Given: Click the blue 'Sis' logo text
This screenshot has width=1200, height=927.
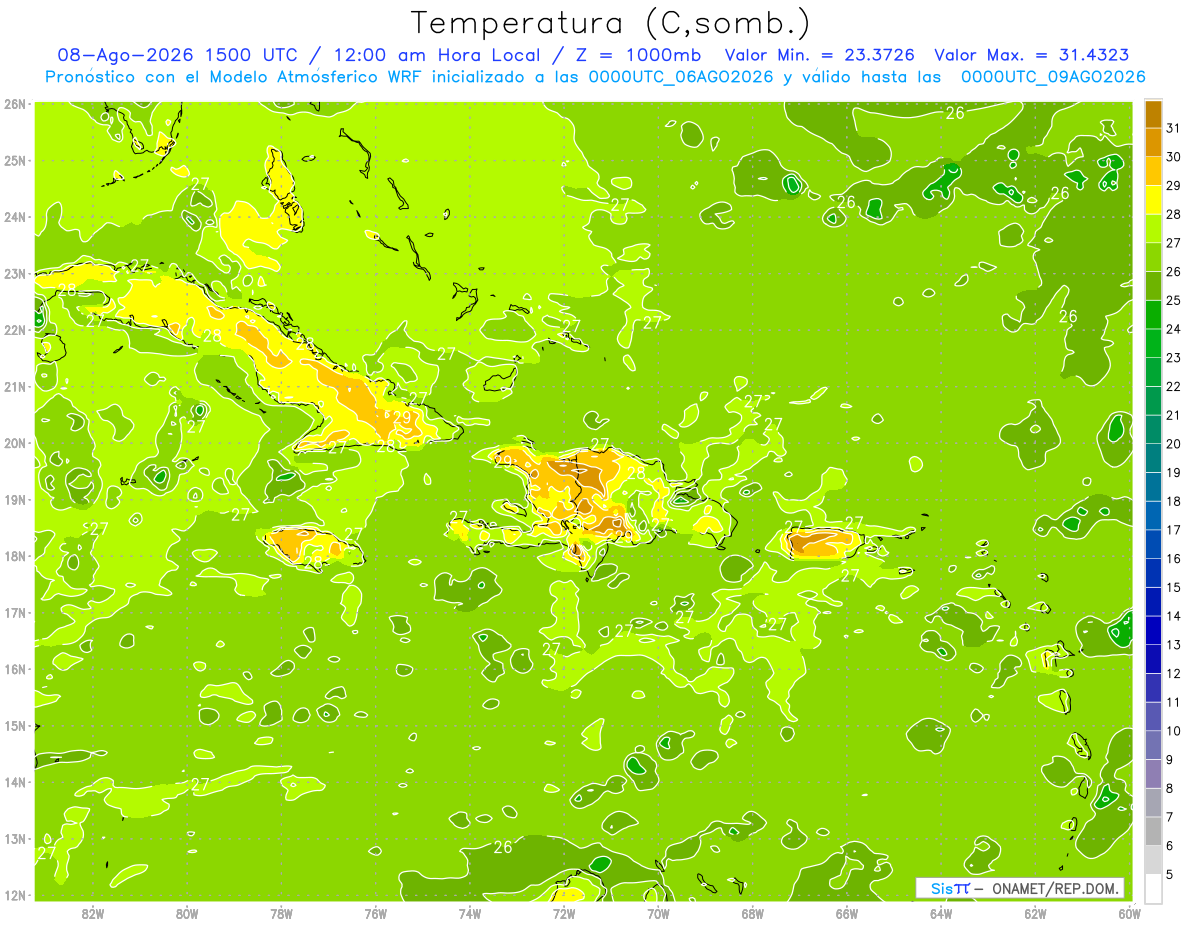Looking at the screenshot, I should point(942,888).
